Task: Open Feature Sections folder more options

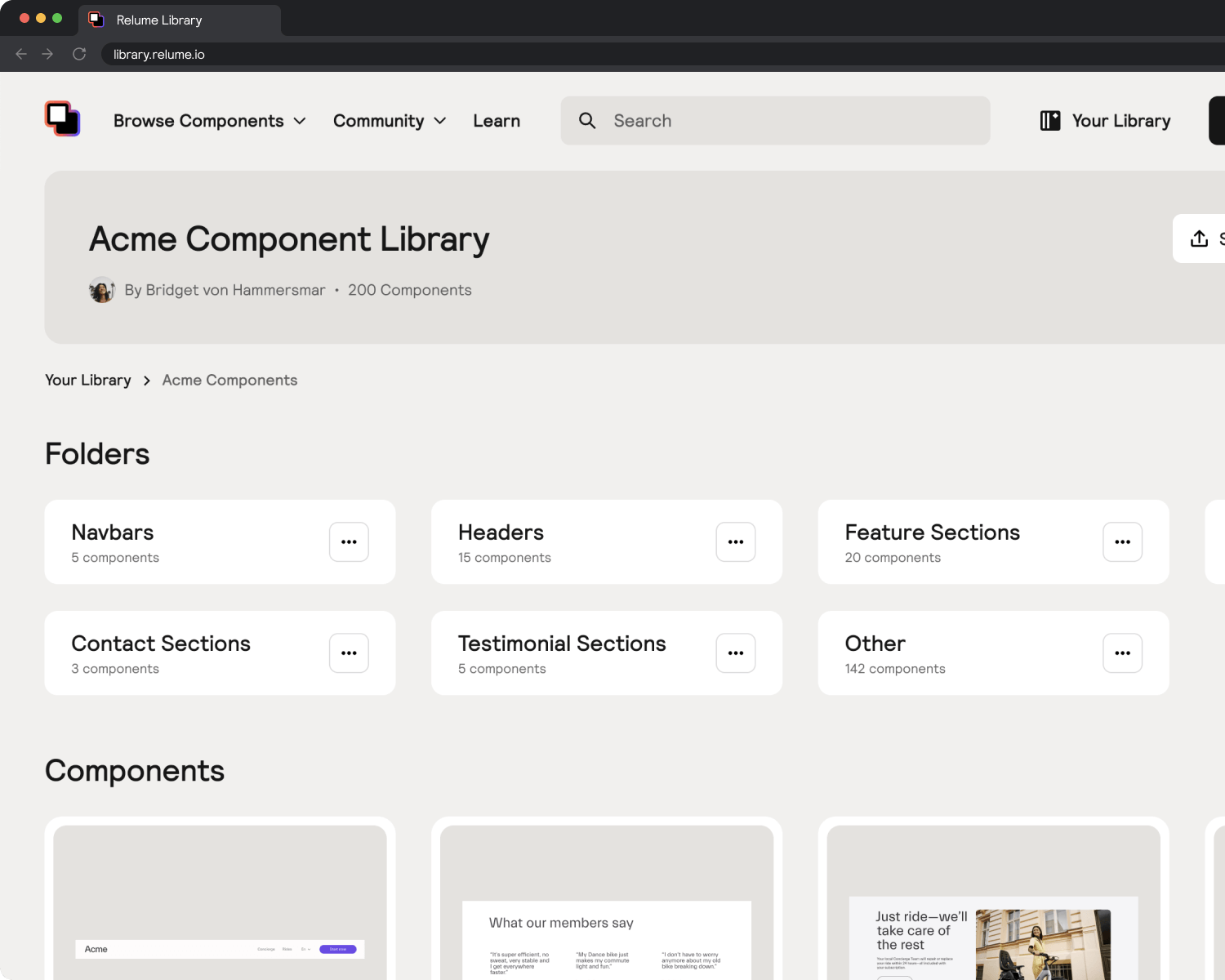Action: tap(1122, 542)
